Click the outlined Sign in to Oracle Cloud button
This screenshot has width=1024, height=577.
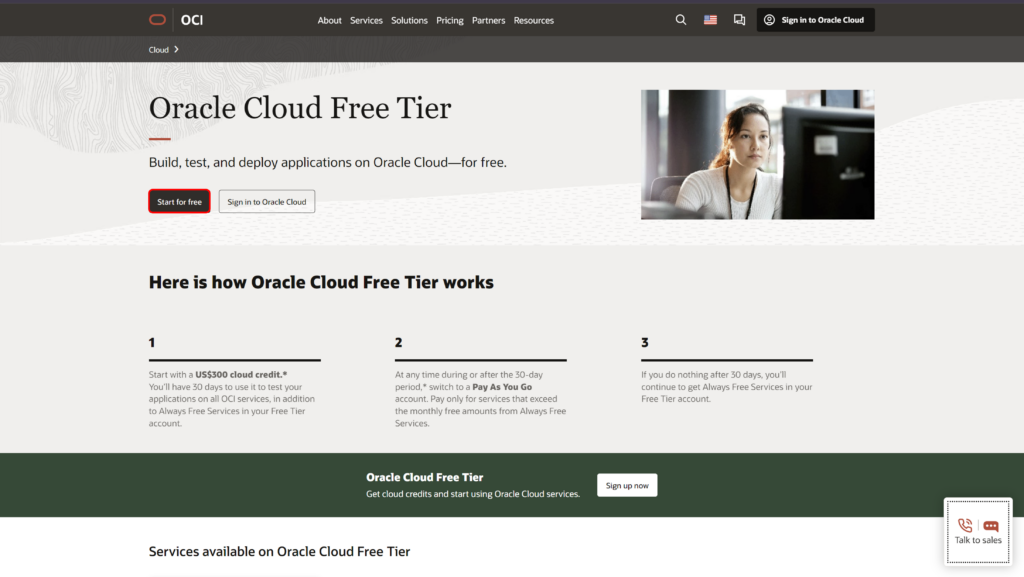[x=266, y=201]
